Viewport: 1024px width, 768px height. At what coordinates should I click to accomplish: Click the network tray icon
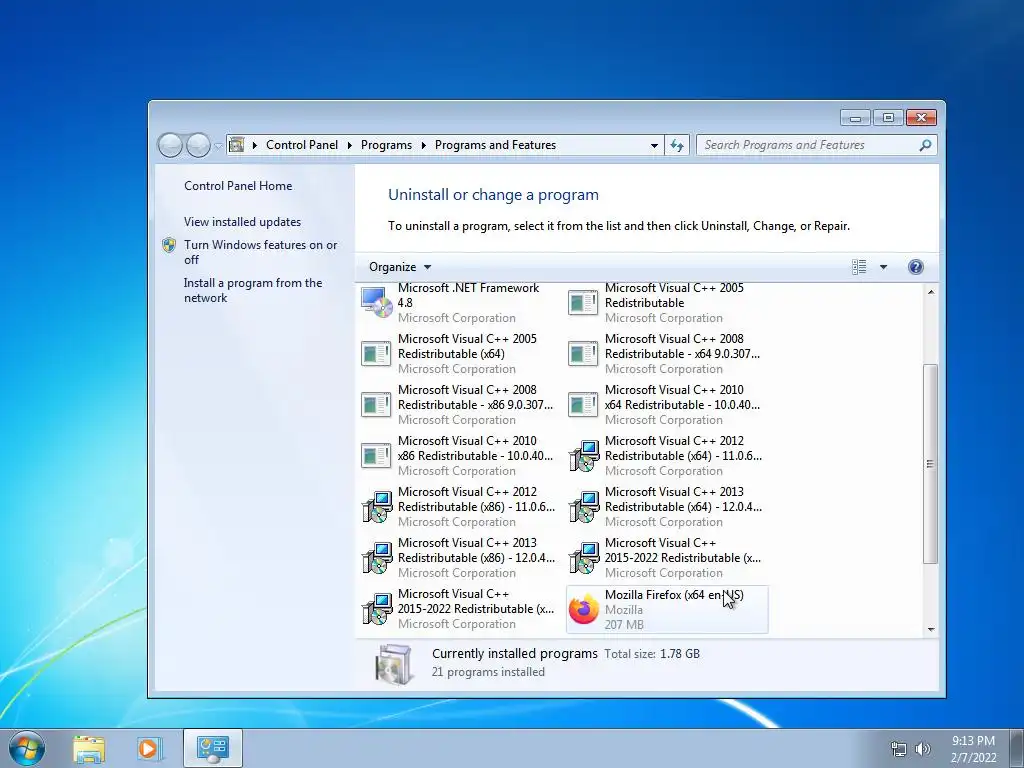[899, 749]
